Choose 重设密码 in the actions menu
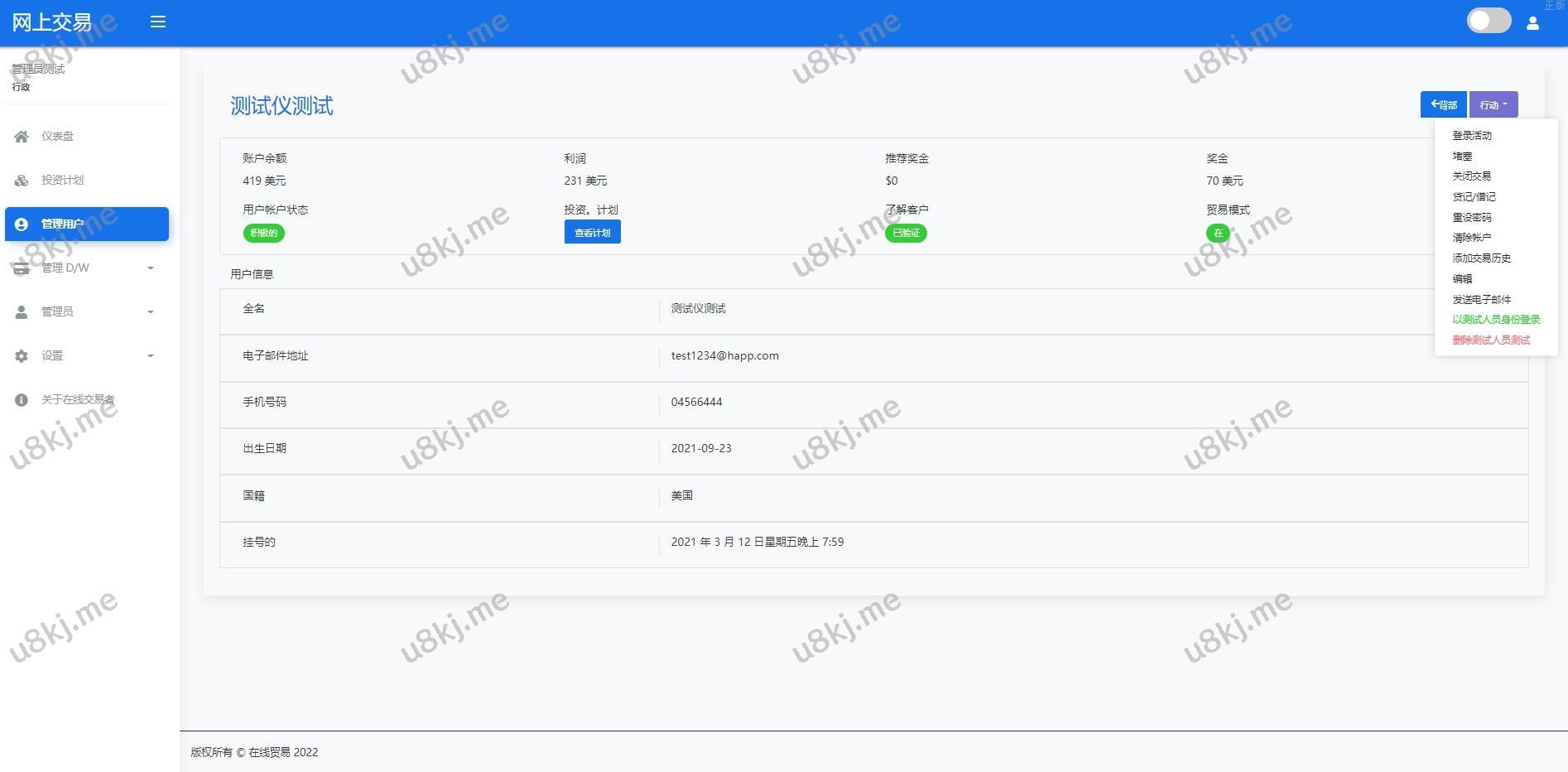 coord(1472,218)
